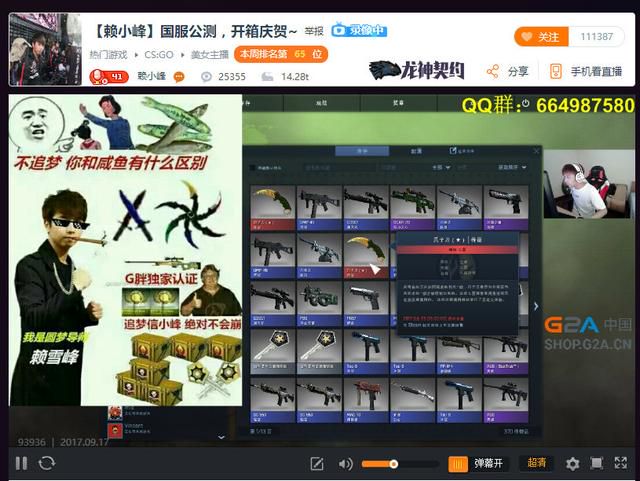Tick the inventory filter checkbox
This screenshot has height=481, width=640.
point(252,168)
